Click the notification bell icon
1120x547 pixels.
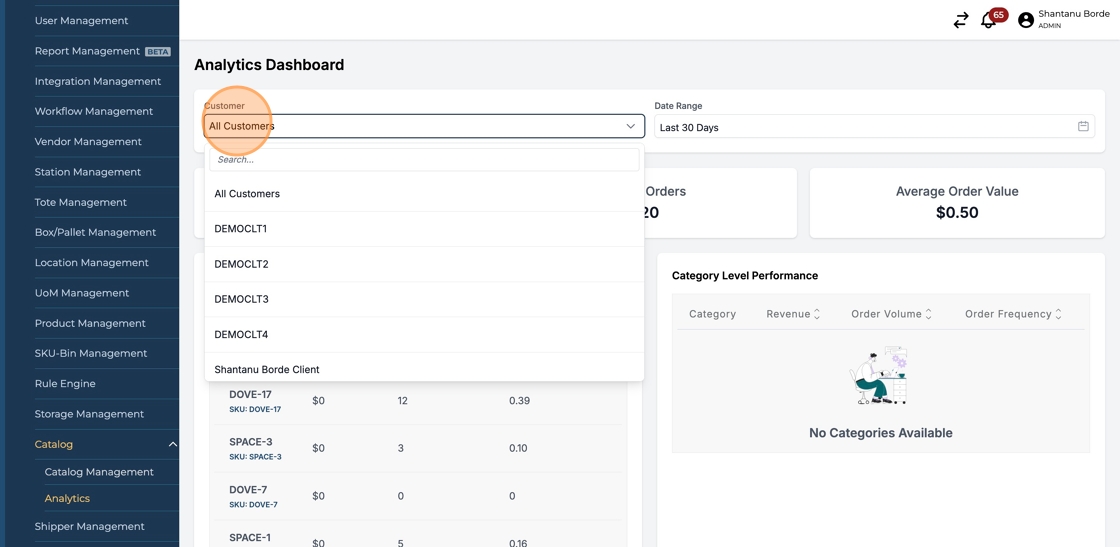coord(988,20)
